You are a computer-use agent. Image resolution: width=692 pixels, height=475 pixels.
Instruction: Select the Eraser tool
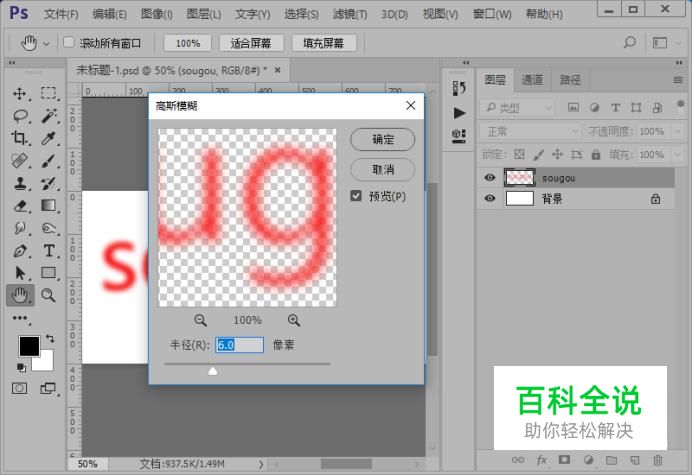(x=20, y=206)
